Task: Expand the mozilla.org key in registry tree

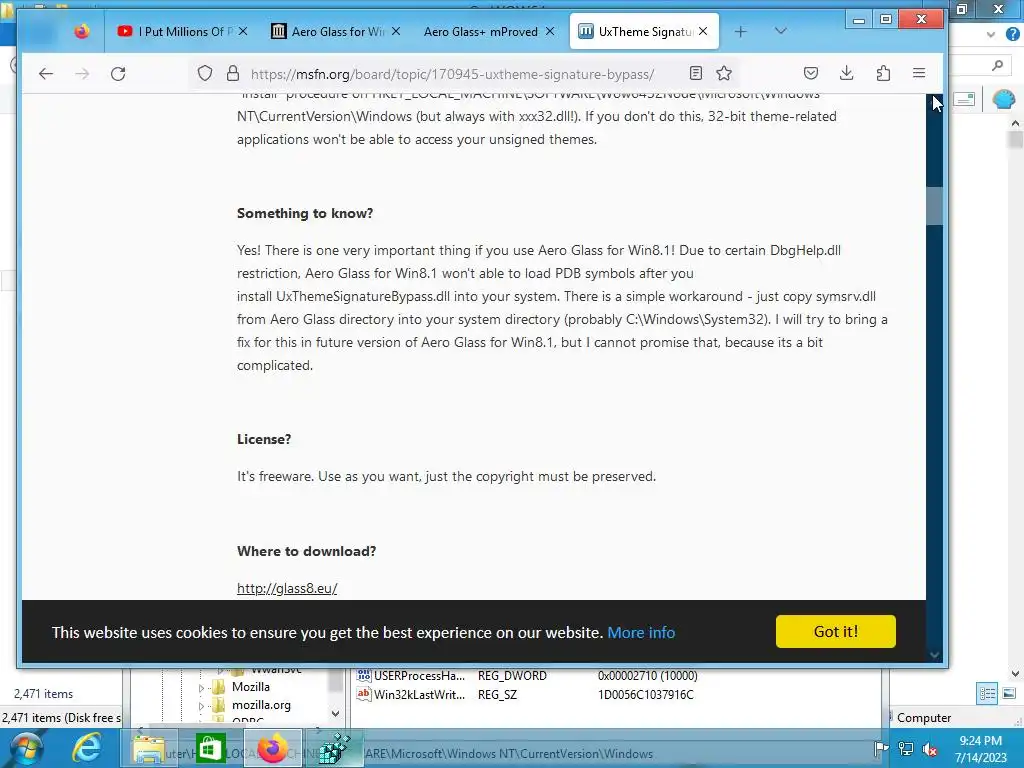Action: [201, 706]
